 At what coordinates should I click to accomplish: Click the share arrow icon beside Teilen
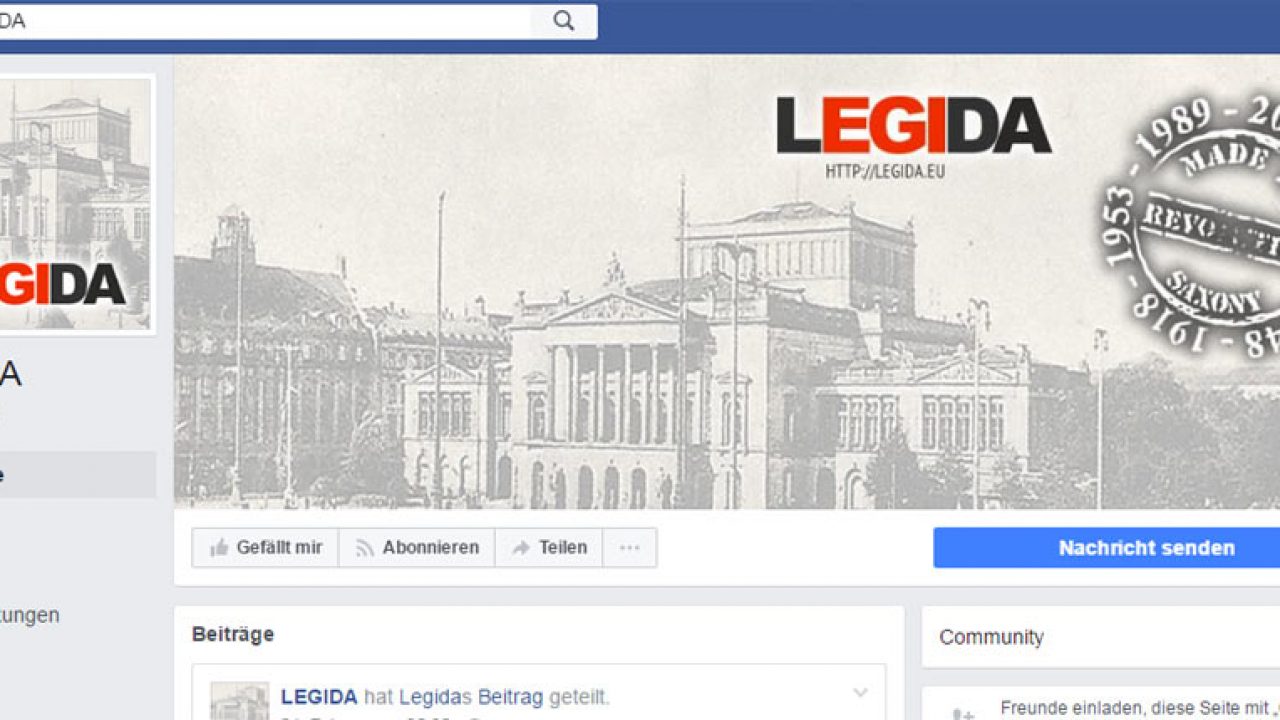coord(520,548)
